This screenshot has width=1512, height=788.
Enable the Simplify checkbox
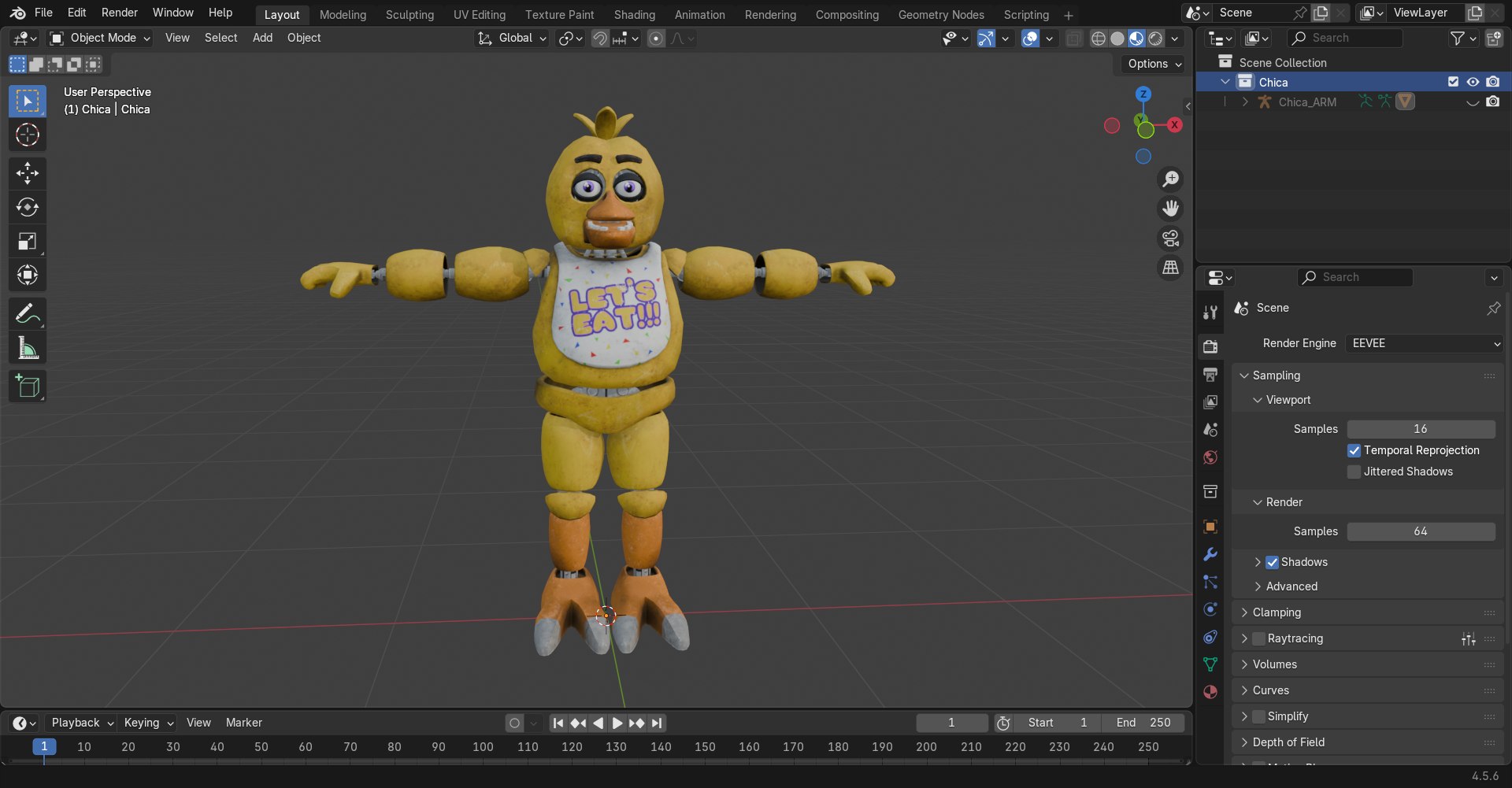click(x=1258, y=717)
